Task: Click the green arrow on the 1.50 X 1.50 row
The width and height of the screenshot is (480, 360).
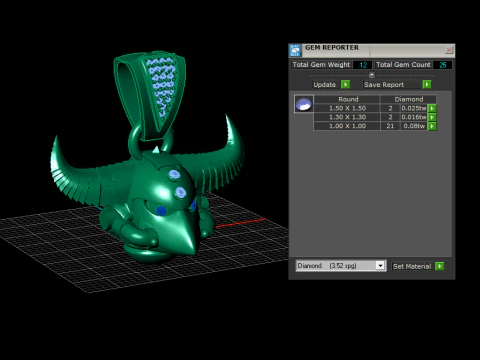Action: tap(432, 108)
